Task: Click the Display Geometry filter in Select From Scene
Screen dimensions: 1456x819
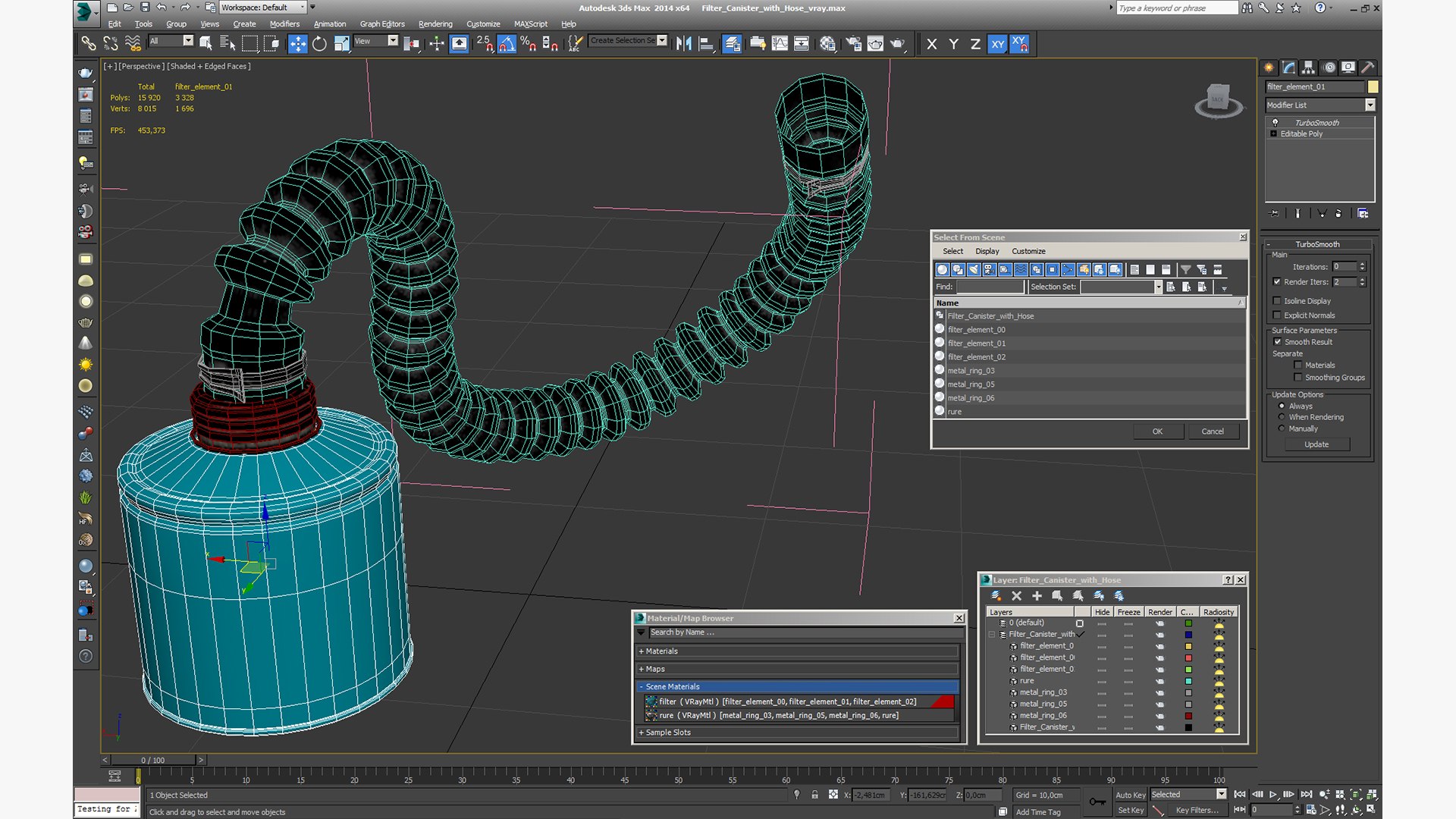Action: pos(942,270)
